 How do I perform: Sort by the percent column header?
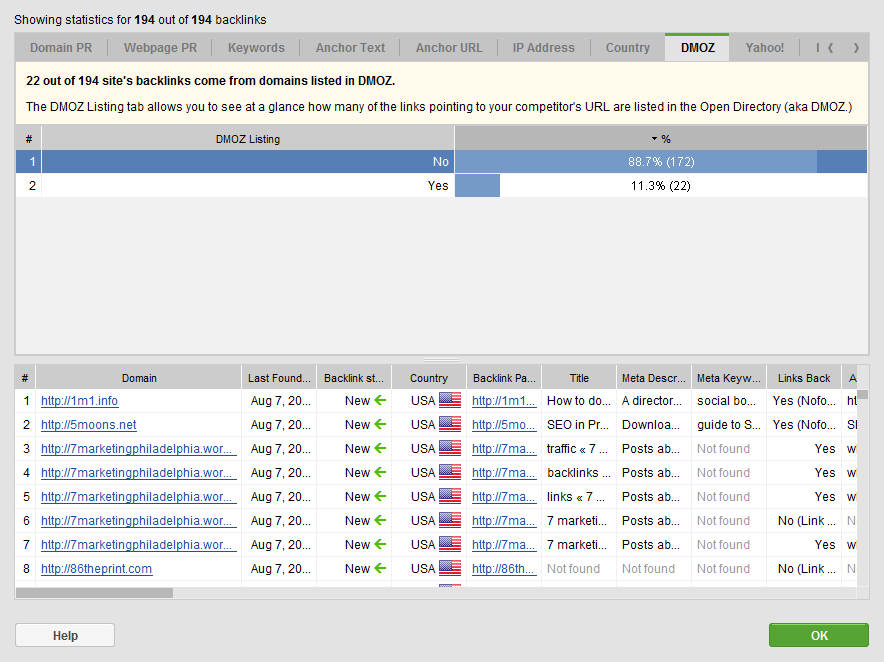click(x=660, y=139)
